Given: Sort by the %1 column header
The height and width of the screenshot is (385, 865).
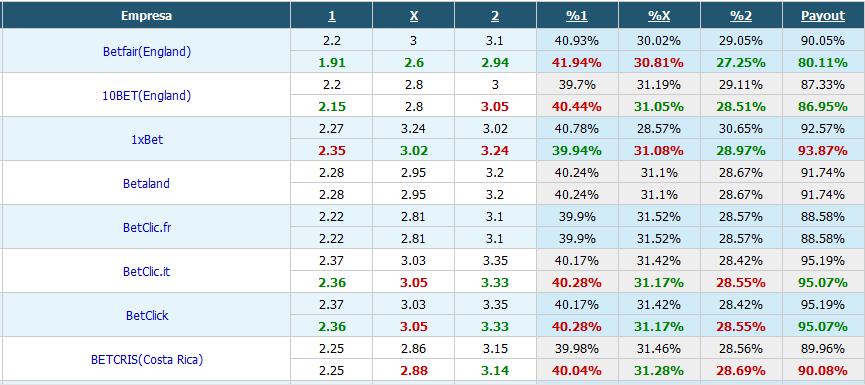Looking at the screenshot, I should click(577, 16).
